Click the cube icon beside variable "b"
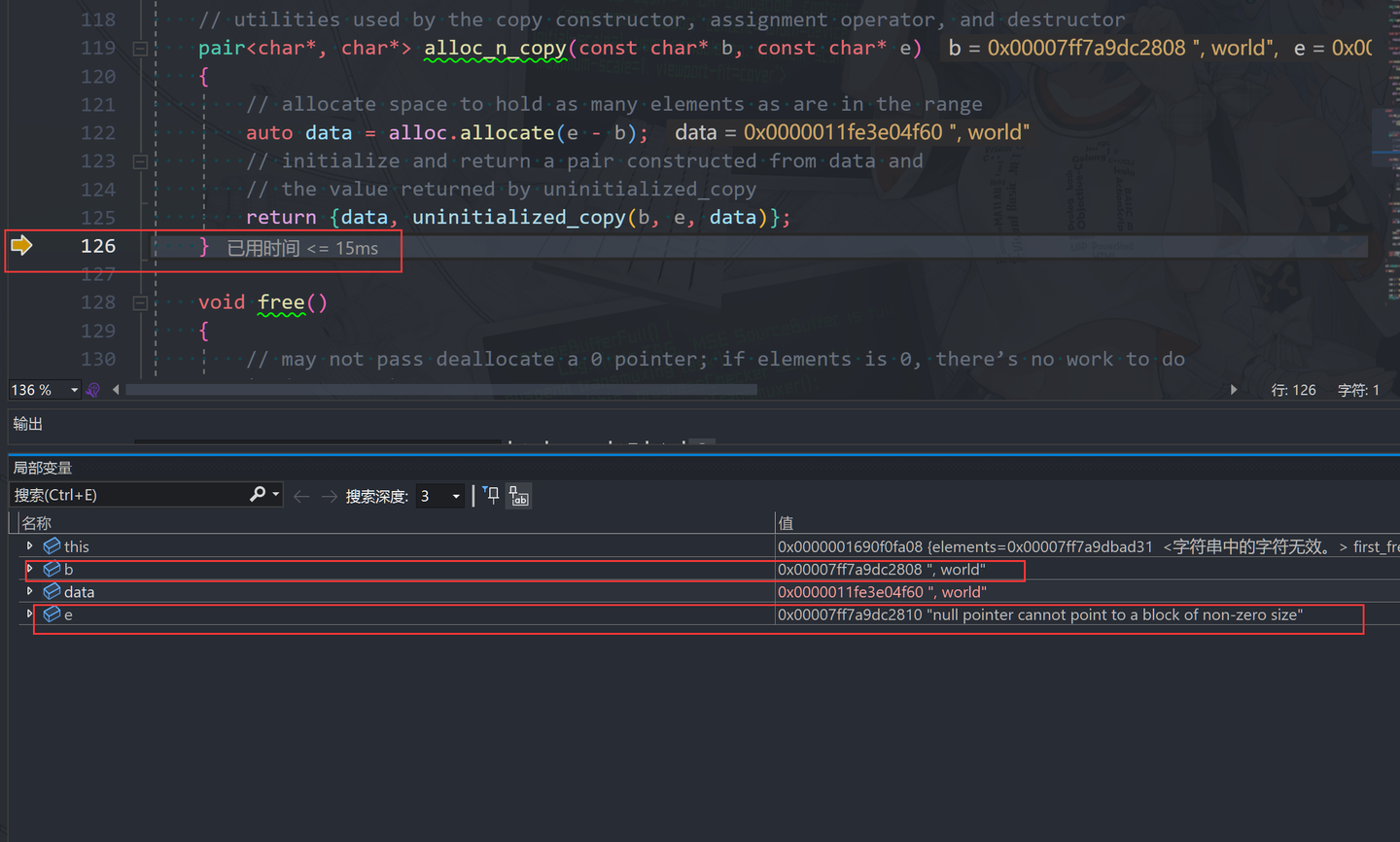 pos(52,569)
